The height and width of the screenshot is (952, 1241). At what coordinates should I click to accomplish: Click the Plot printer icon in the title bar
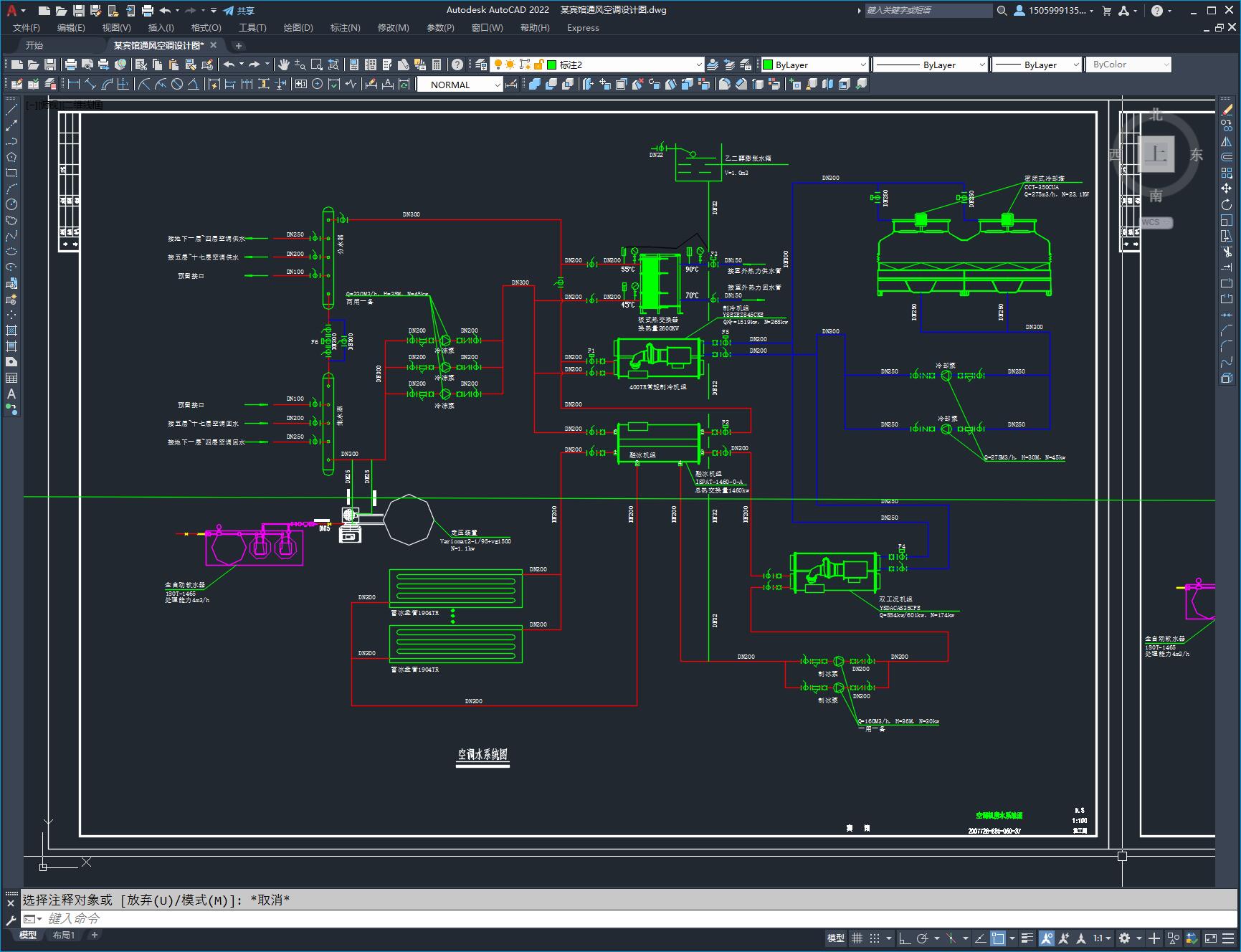(x=147, y=11)
